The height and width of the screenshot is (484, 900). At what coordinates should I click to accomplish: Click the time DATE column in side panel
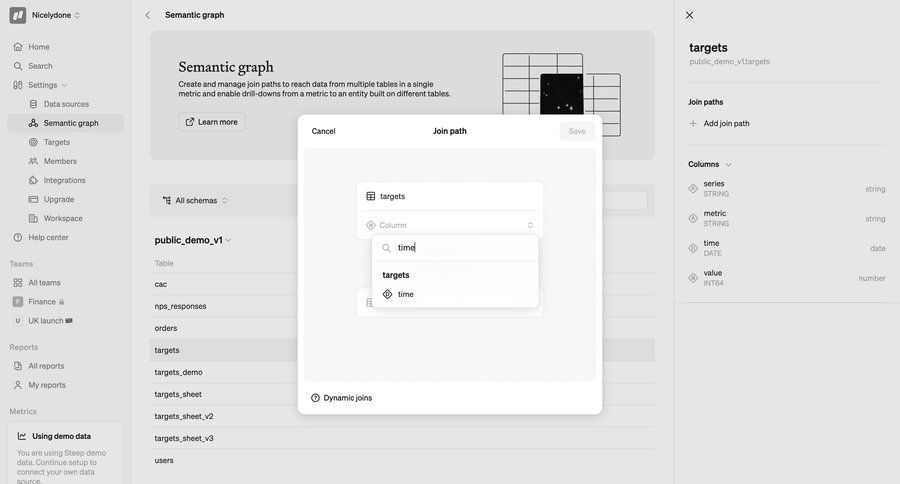pos(786,248)
